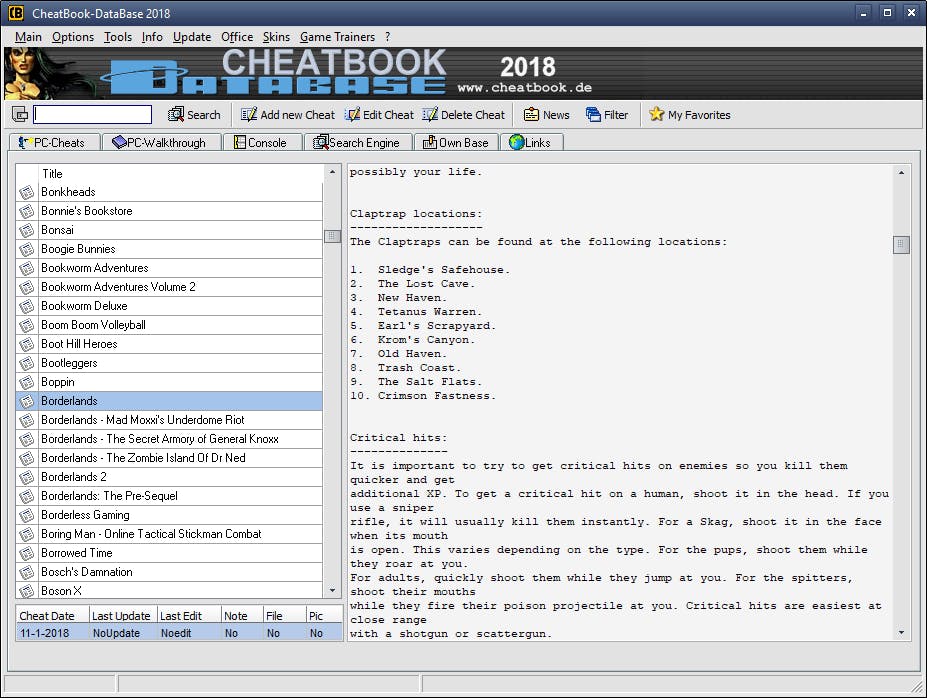Click the Note column header
This screenshot has width=927, height=698.
pos(242,616)
